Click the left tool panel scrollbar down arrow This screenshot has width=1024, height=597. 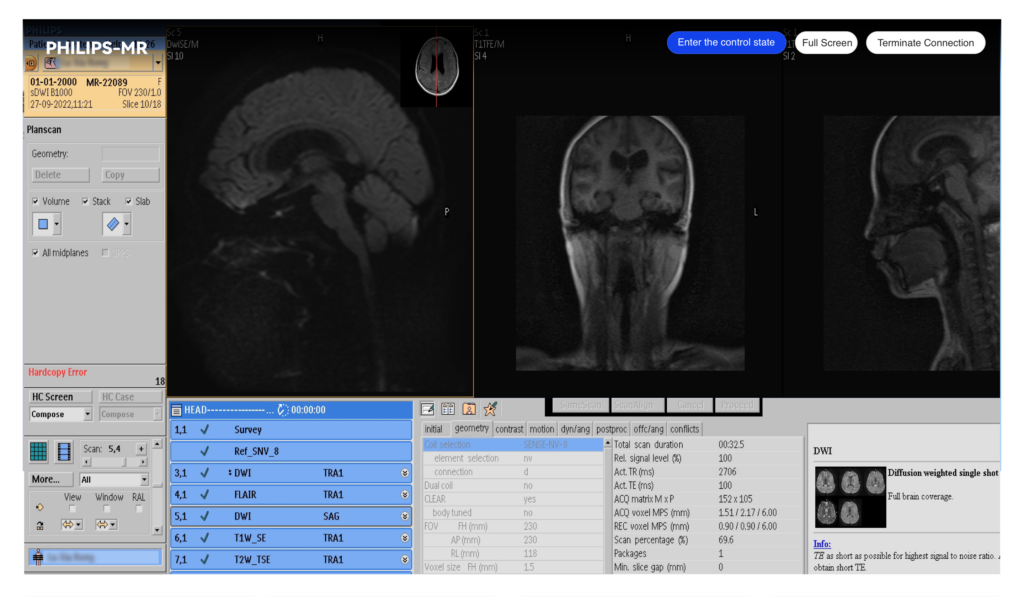pyautogui.click(x=157, y=530)
